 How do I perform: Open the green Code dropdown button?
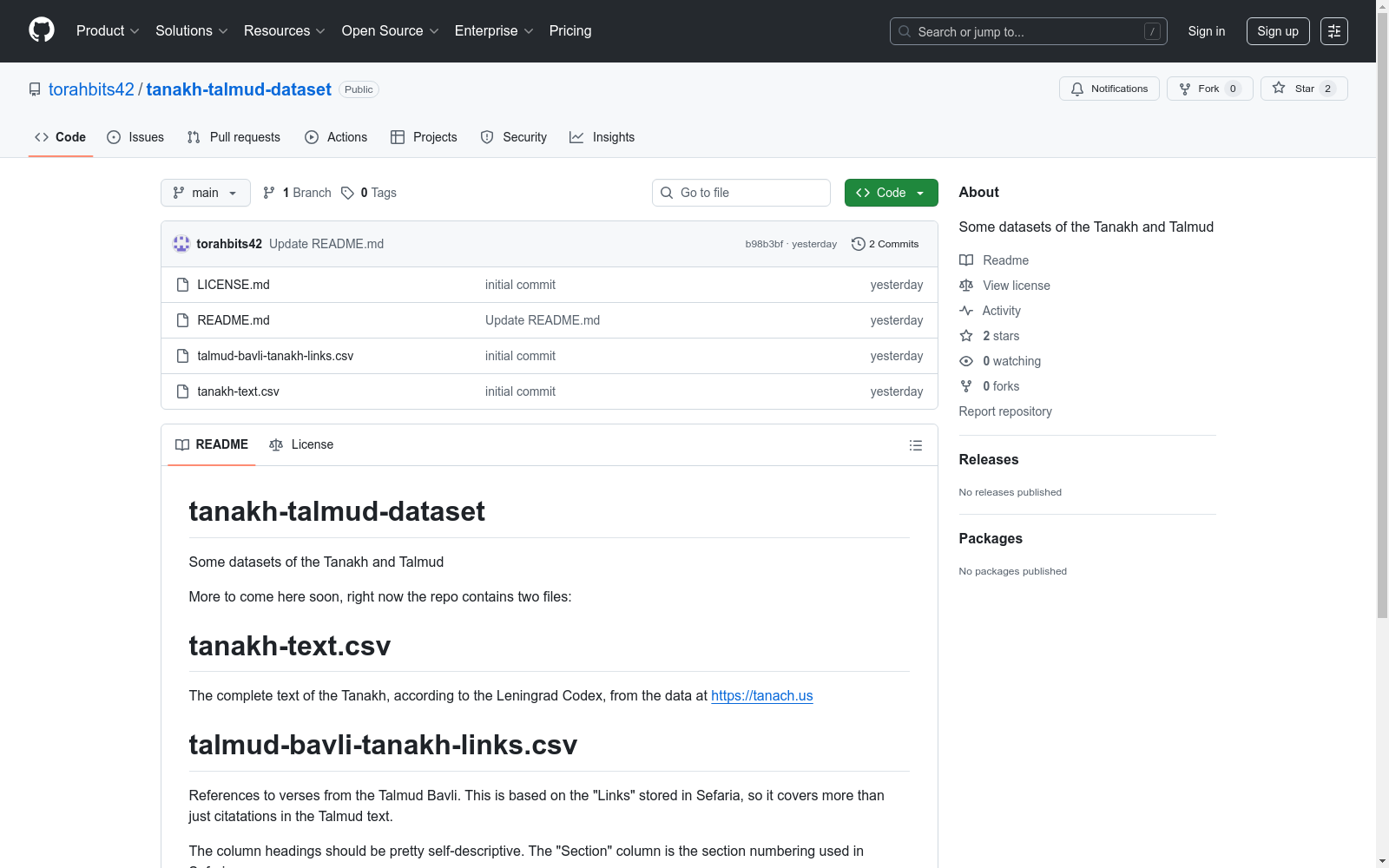tap(892, 193)
